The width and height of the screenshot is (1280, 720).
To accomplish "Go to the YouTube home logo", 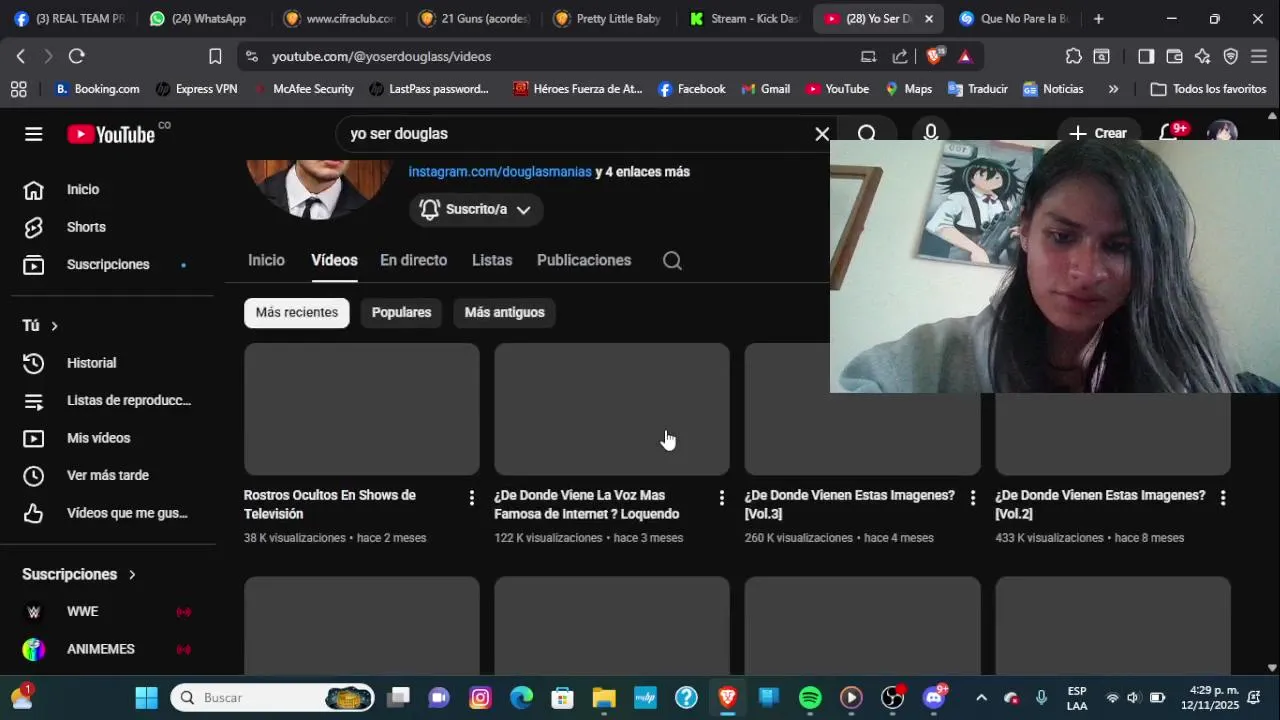I will [x=111, y=134].
